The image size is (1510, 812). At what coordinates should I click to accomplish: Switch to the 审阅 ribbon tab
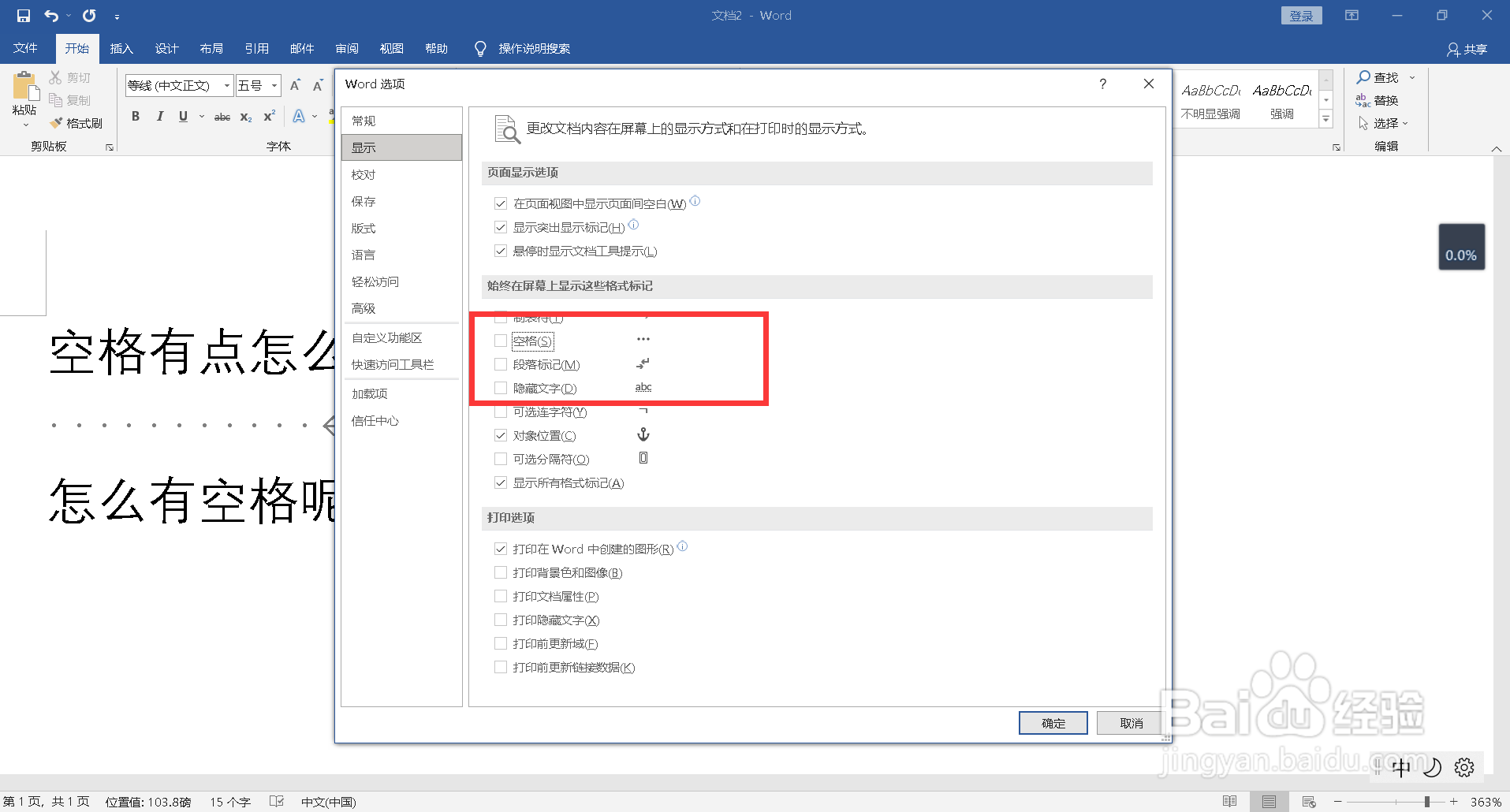[347, 49]
